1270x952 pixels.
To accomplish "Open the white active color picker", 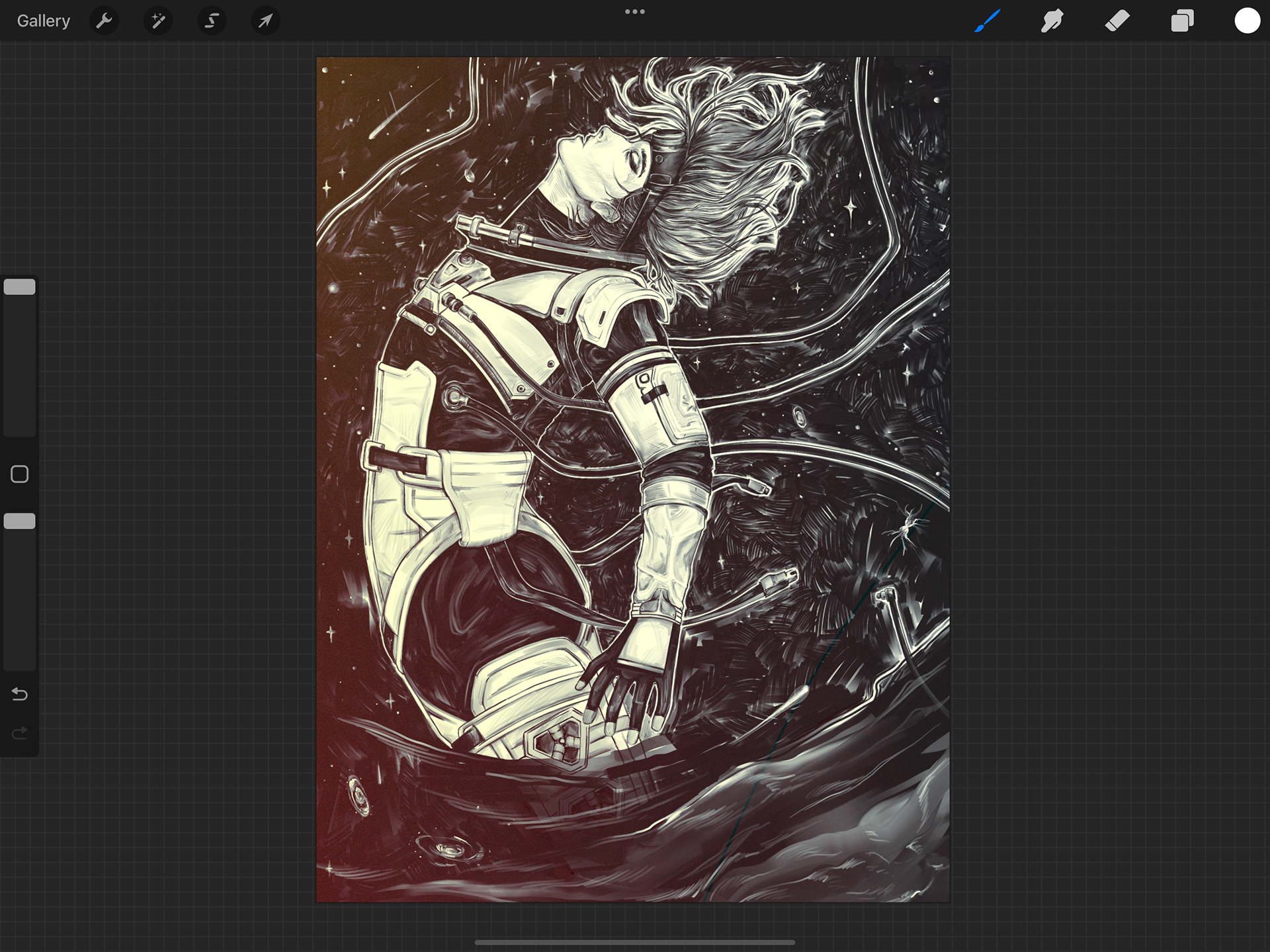I will pos(1247,21).
